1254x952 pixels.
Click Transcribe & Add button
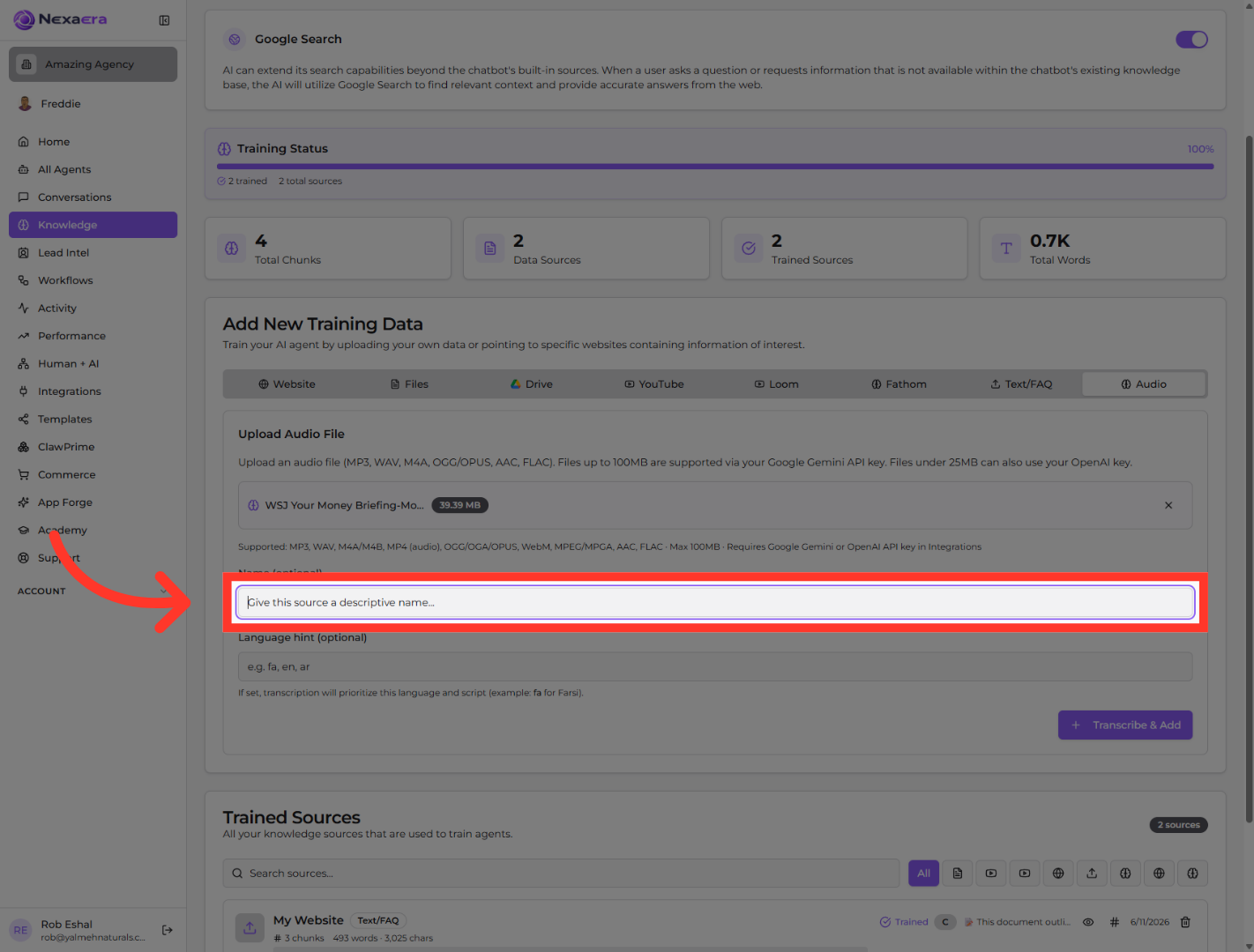click(x=1125, y=725)
